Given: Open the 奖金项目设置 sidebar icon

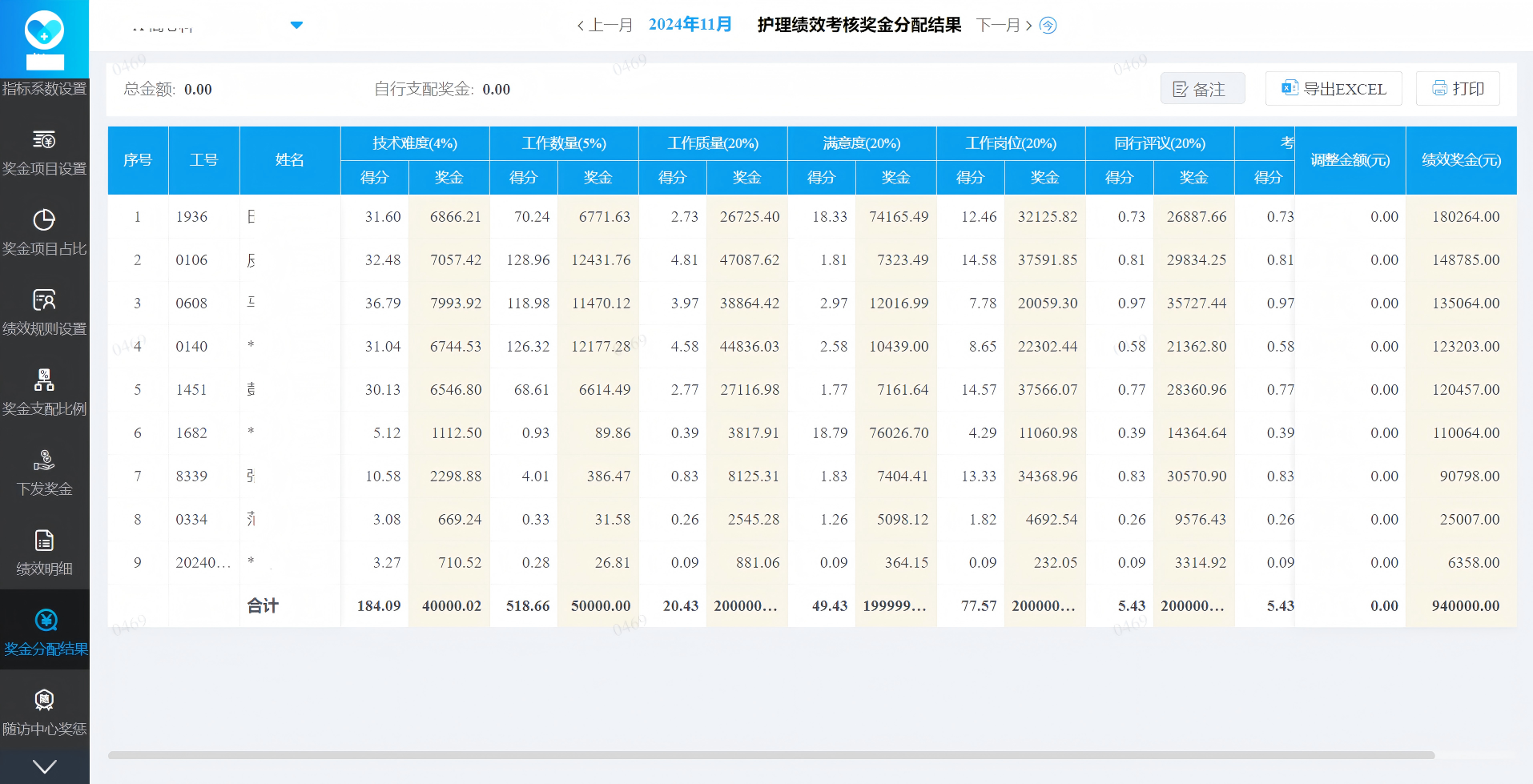Looking at the screenshot, I should click(44, 140).
